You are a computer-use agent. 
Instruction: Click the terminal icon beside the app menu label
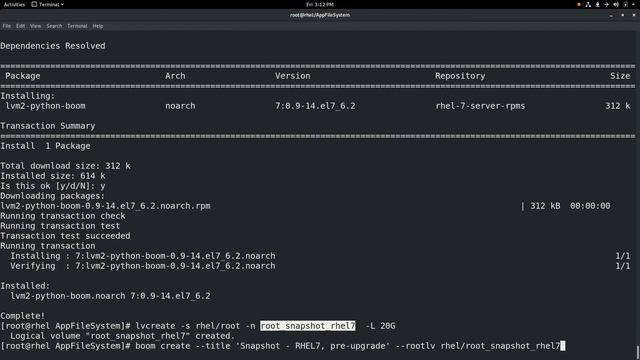coord(34,4)
